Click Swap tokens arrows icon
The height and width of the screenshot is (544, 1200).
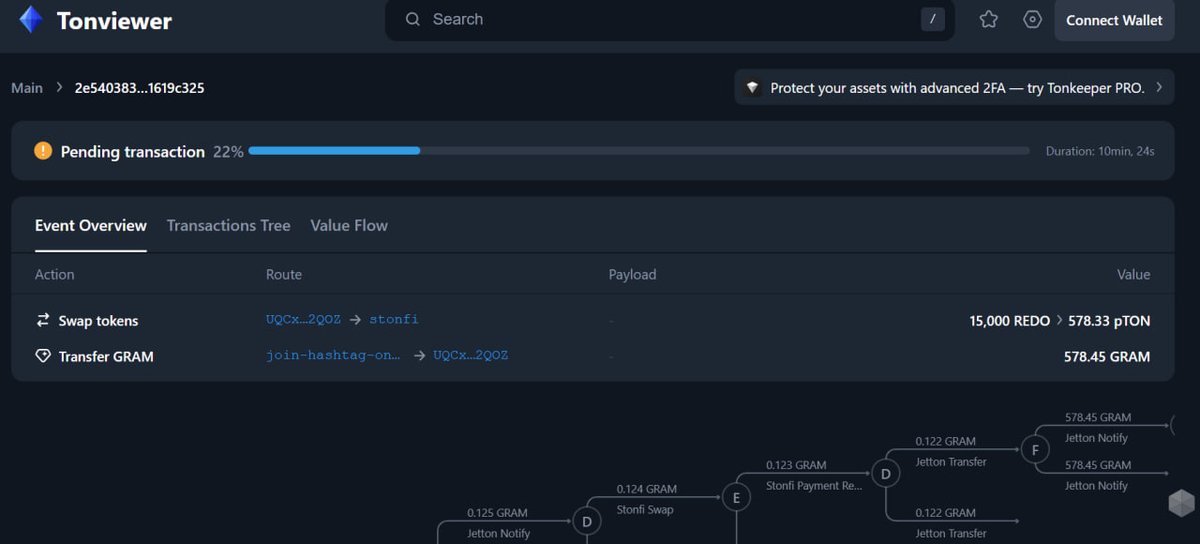43,320
